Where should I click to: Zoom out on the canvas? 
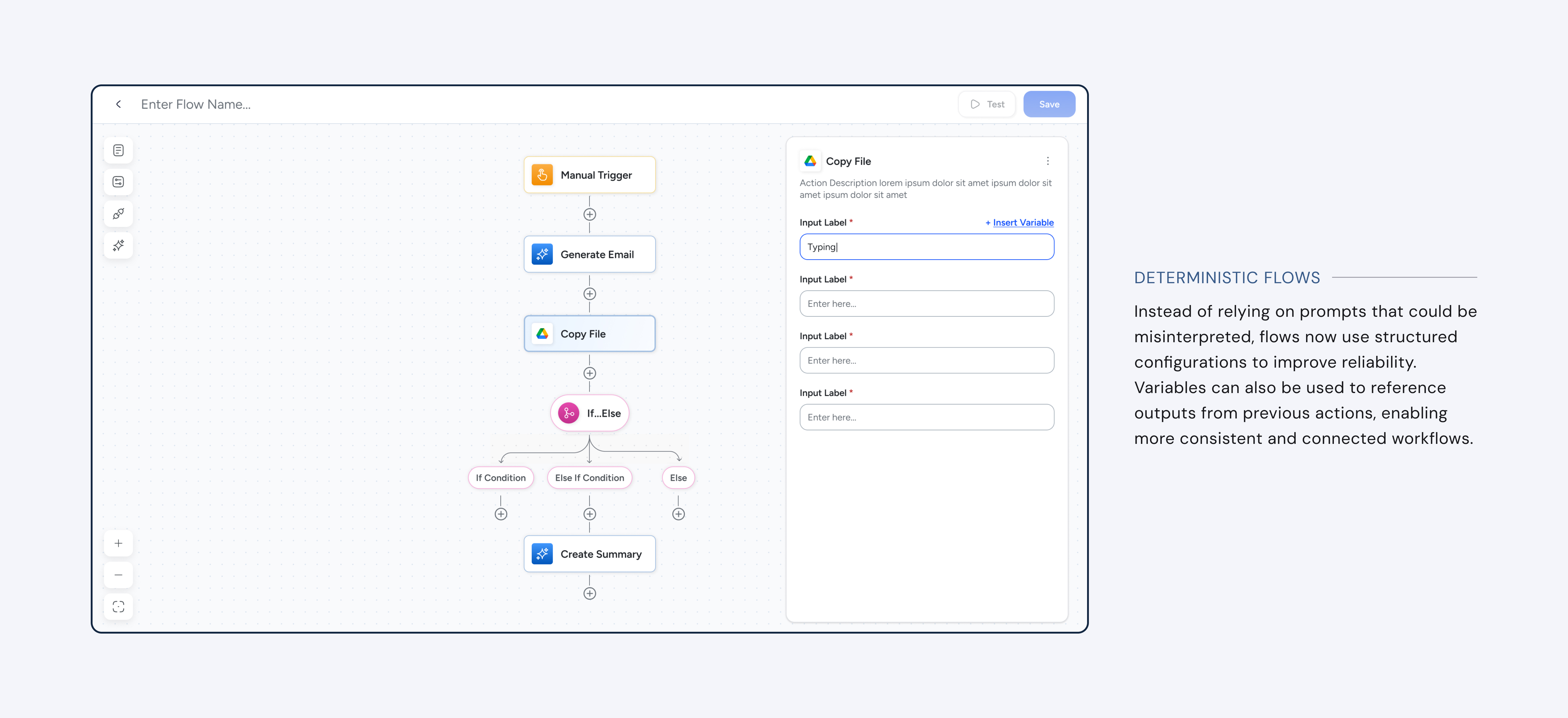coord(118,574)
